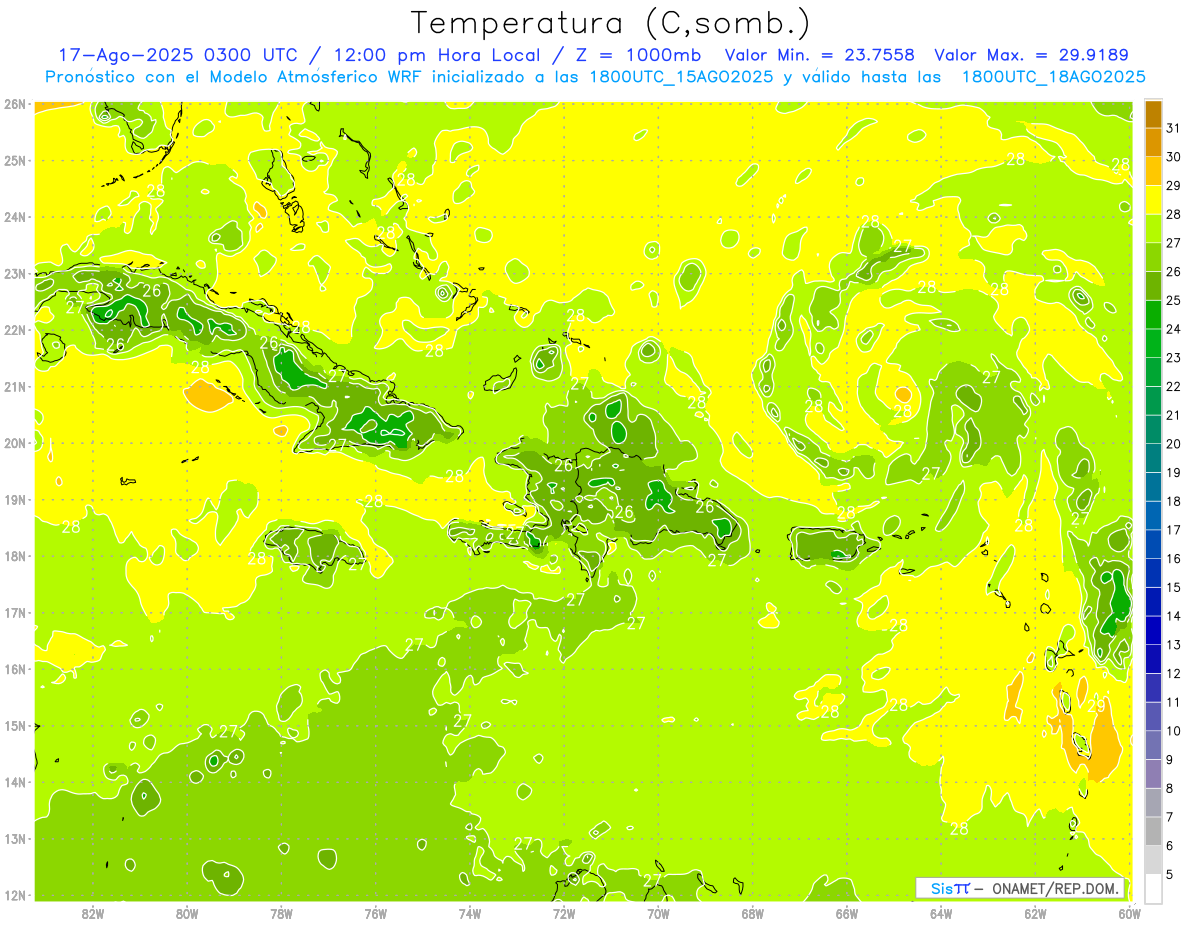1200x927 pixels.
Task: Pick the green colorbar swatch between 23 and 24
Action: coord(1153,343)
